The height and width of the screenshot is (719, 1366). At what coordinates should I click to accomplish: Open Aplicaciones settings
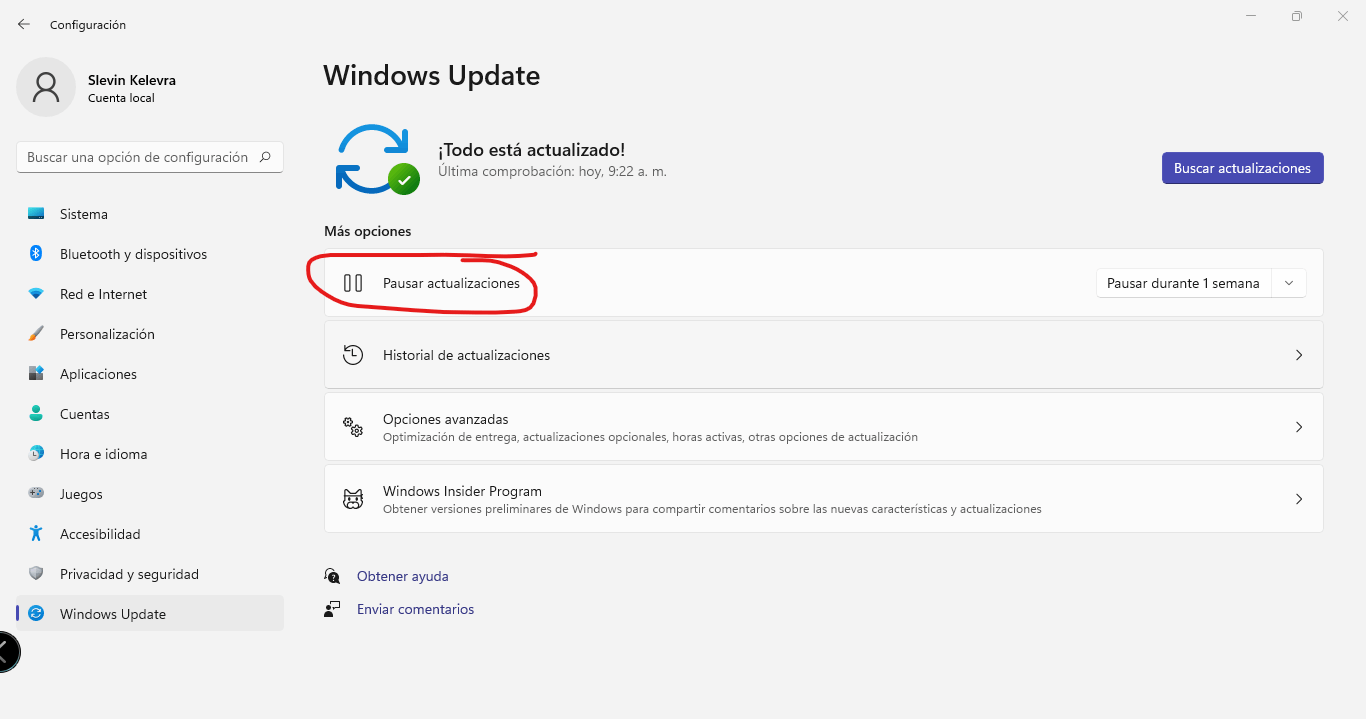click(150, 374)
